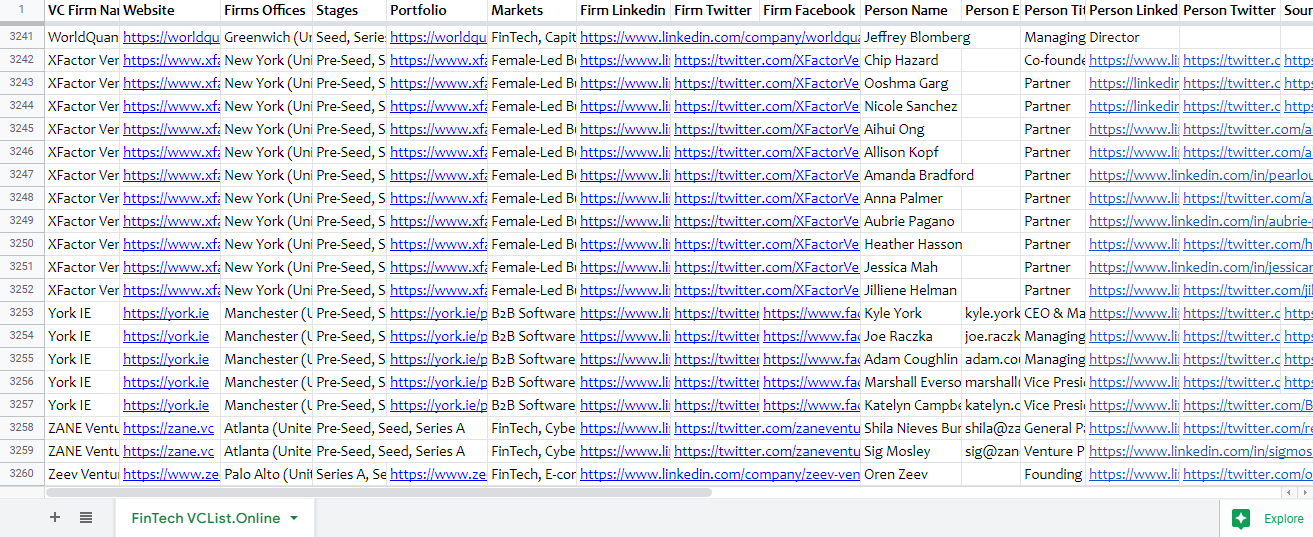Open Amanda Bradford's LinkedIn profile link
This screenshot has width=1313, height=537.
click(x=1200, y=175)
